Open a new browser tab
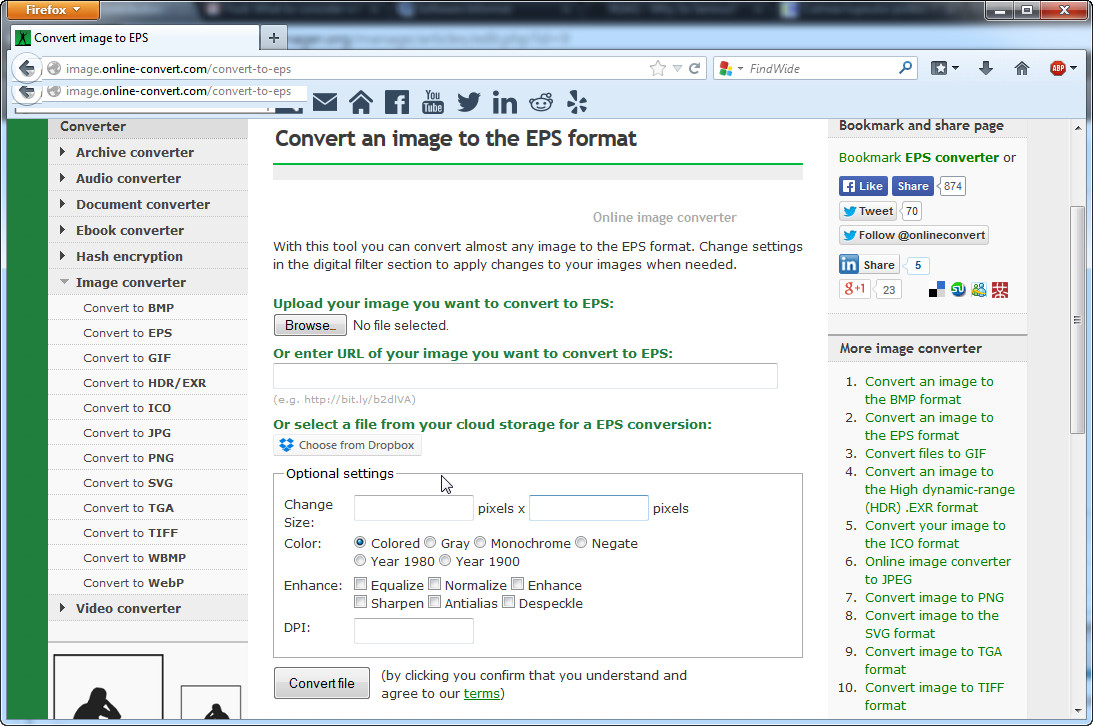Screen dimensions: 1093x726 (273, 37)
